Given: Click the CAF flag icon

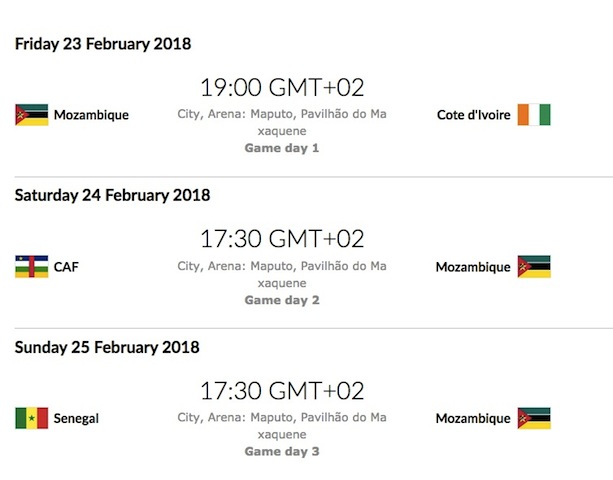Looking at the screenshot, I should pyautogui.click(x=31, y=267).
